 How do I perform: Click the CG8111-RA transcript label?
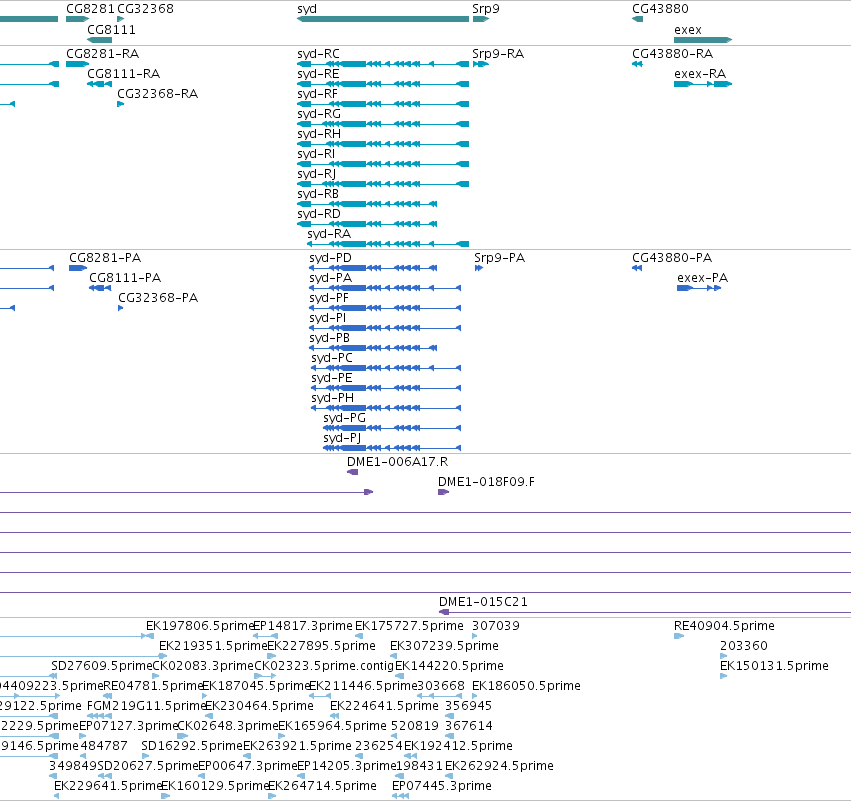[x=123, y=74]
